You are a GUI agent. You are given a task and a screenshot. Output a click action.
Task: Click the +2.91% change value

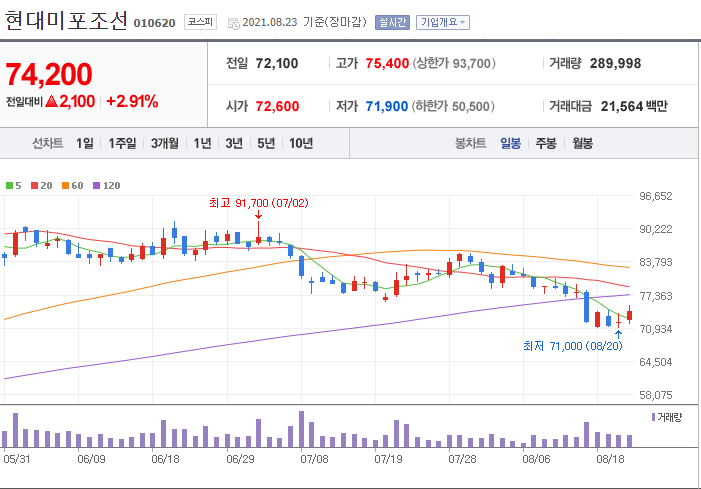[132, 101]
